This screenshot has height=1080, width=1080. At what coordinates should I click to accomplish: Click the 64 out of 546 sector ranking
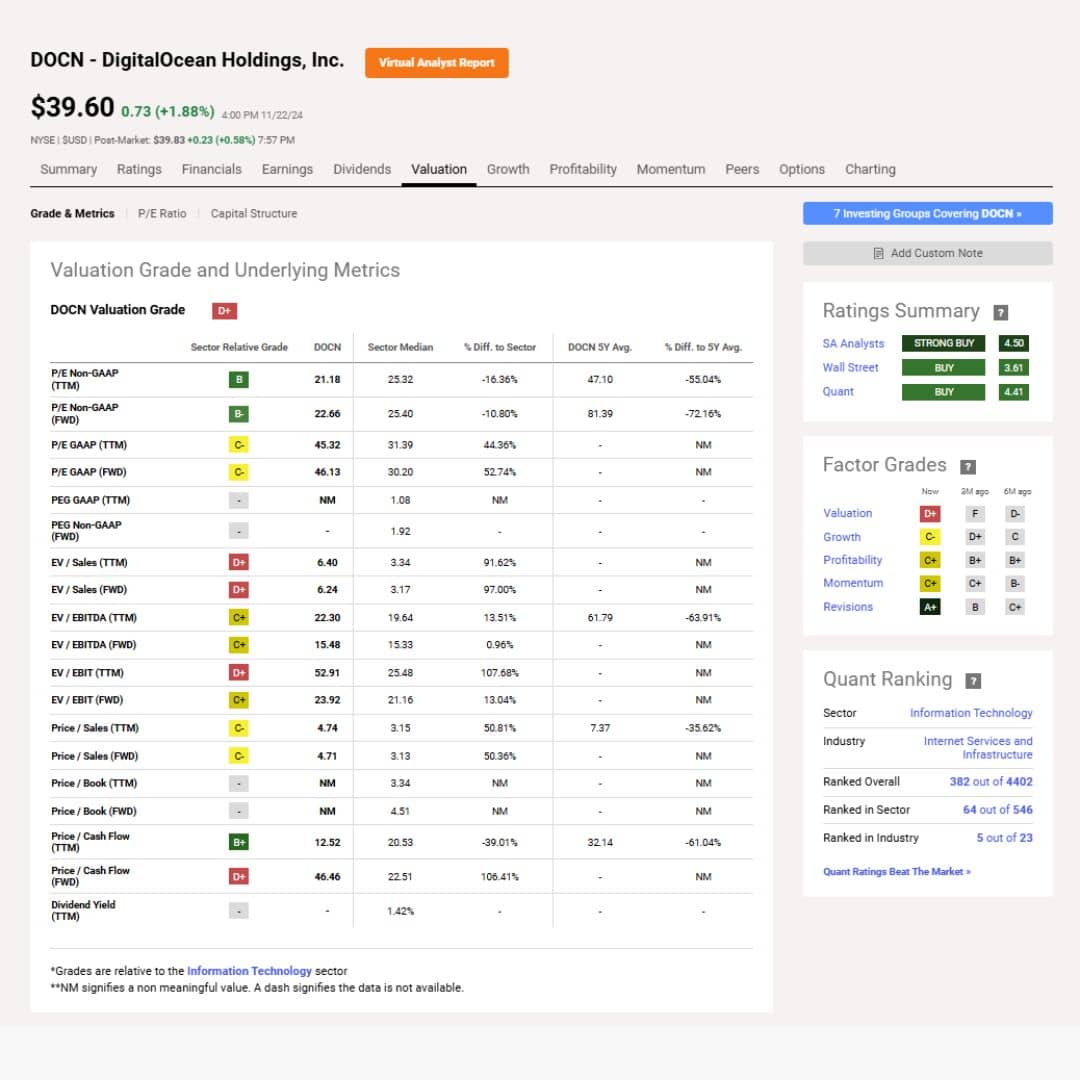[x=997, y=810]
